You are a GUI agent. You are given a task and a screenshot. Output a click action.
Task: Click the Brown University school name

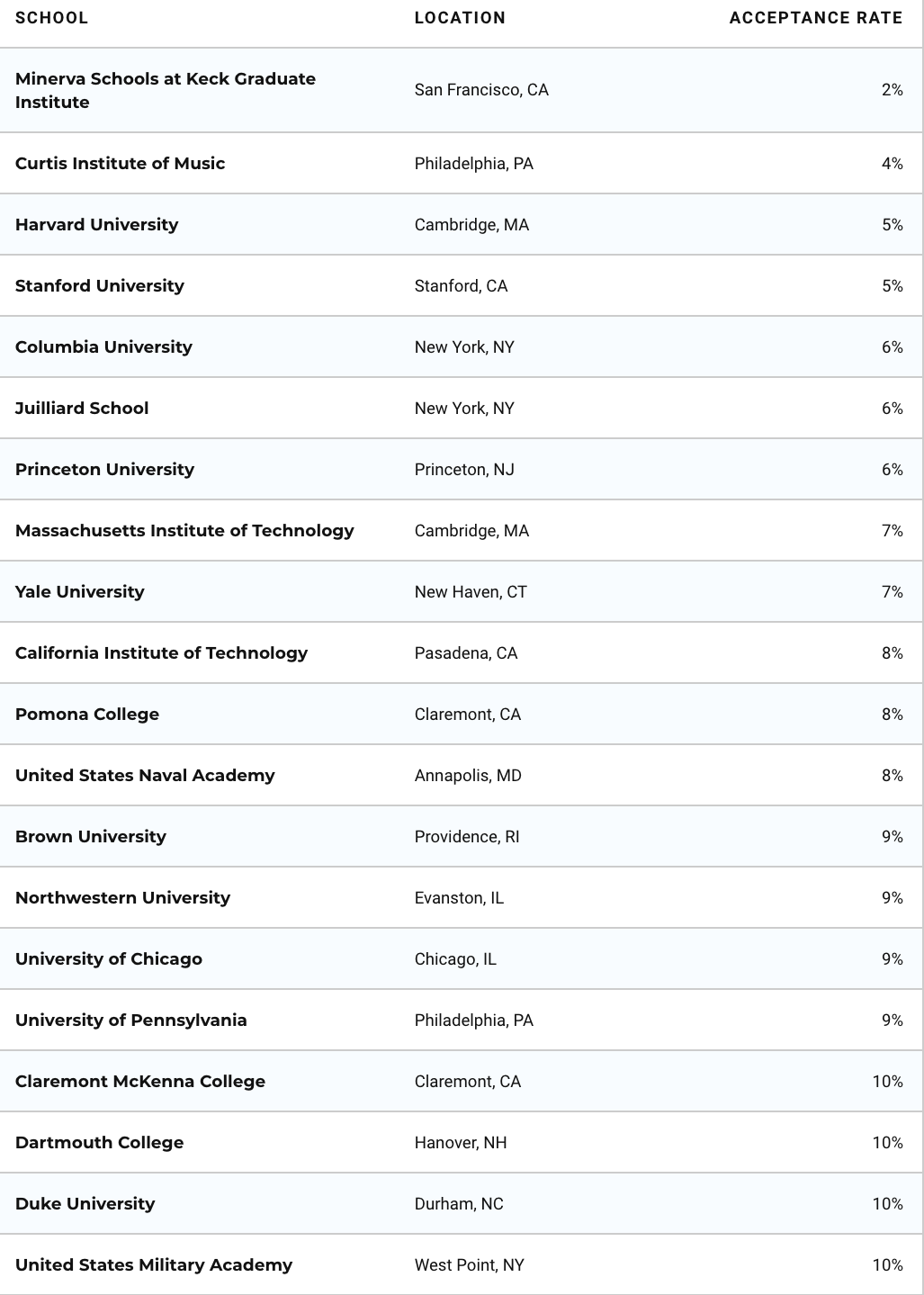pos(91,836)
